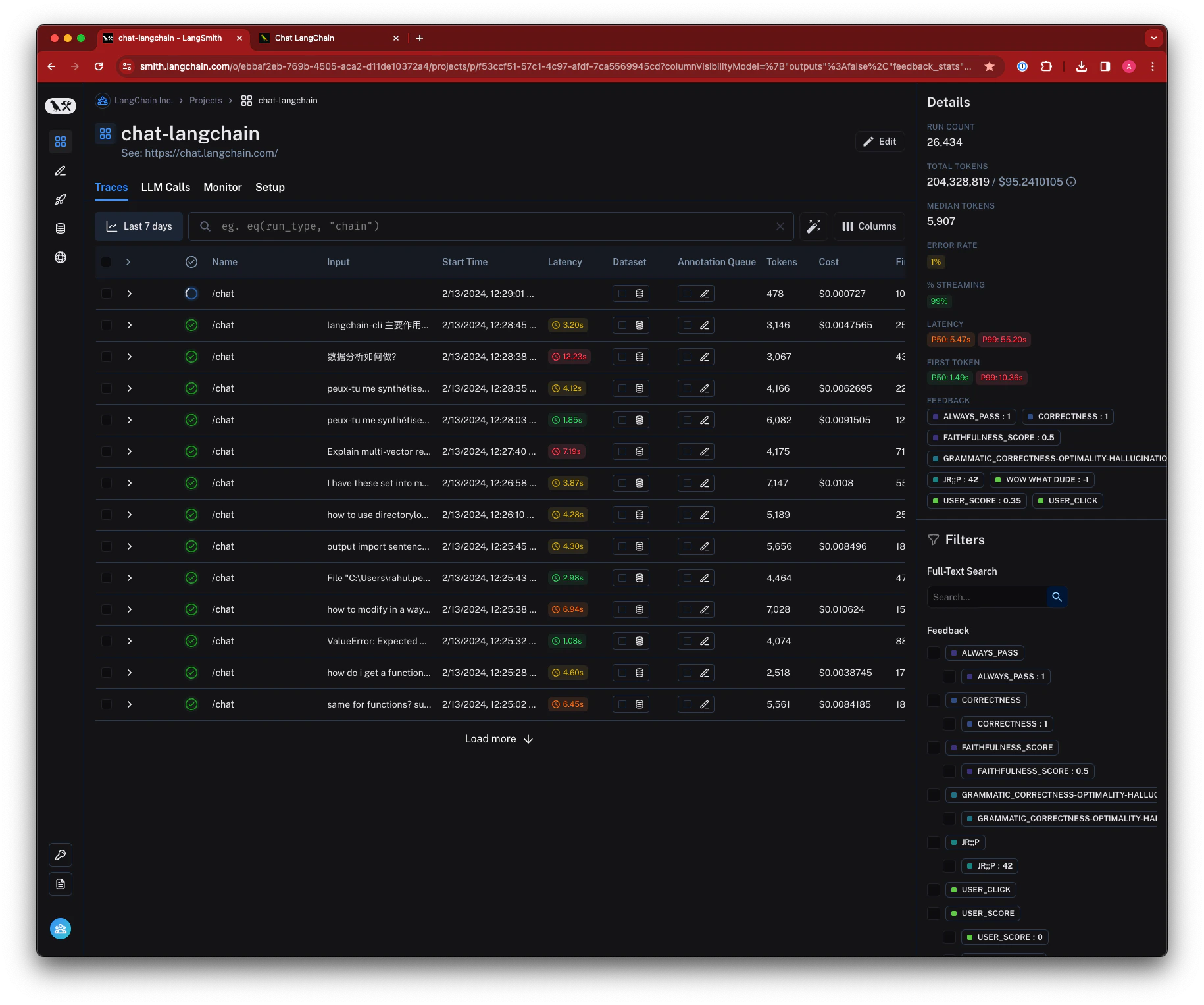The width and height of the screenshot is (1204, 1005).
Task: Open the globe hub icon in the sidebar
Action: (61, 257)
